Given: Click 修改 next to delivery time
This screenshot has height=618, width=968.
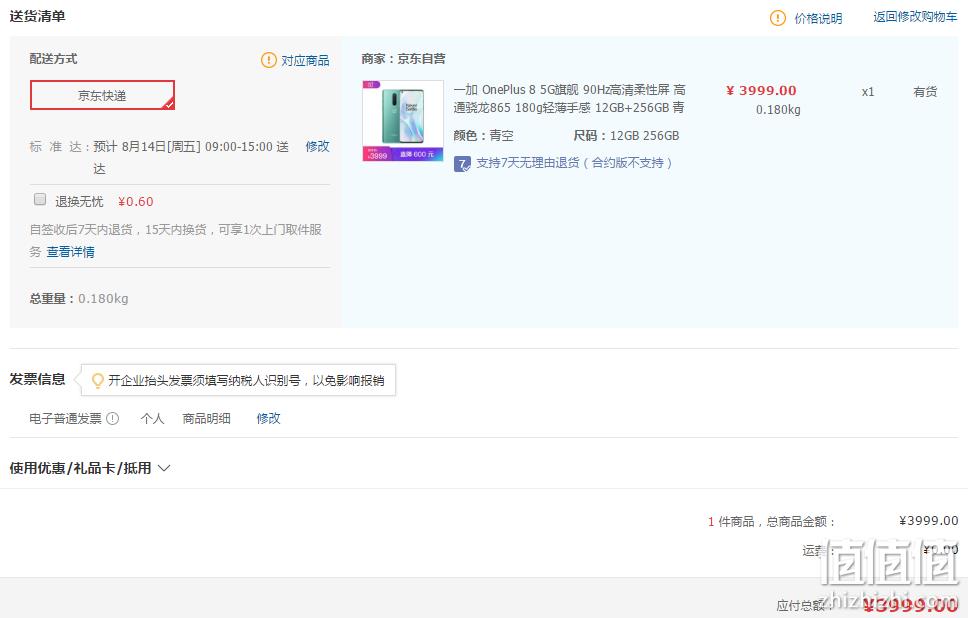Looking at the screenshot, I should coord(317,146).
